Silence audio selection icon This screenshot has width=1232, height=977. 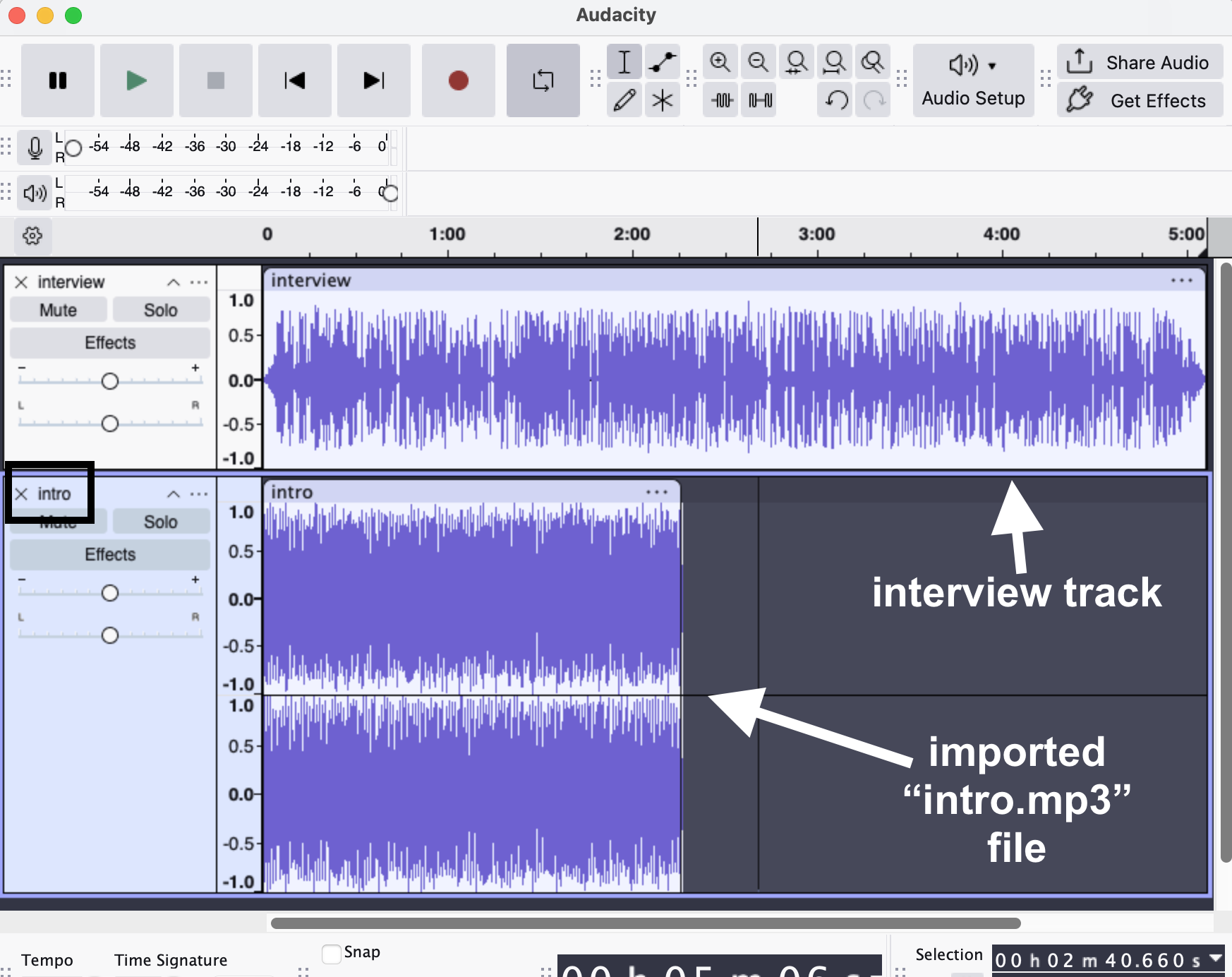tap(760, 100)
